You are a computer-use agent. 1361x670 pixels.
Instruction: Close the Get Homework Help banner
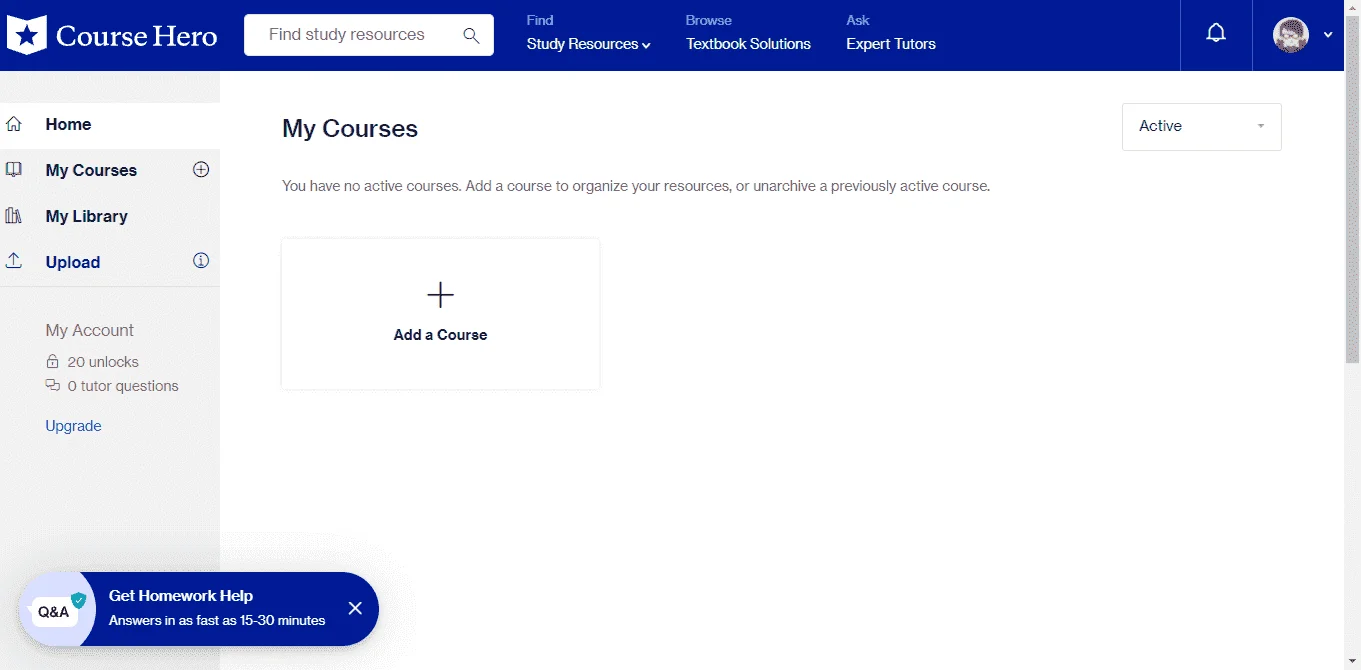(355, 608)
